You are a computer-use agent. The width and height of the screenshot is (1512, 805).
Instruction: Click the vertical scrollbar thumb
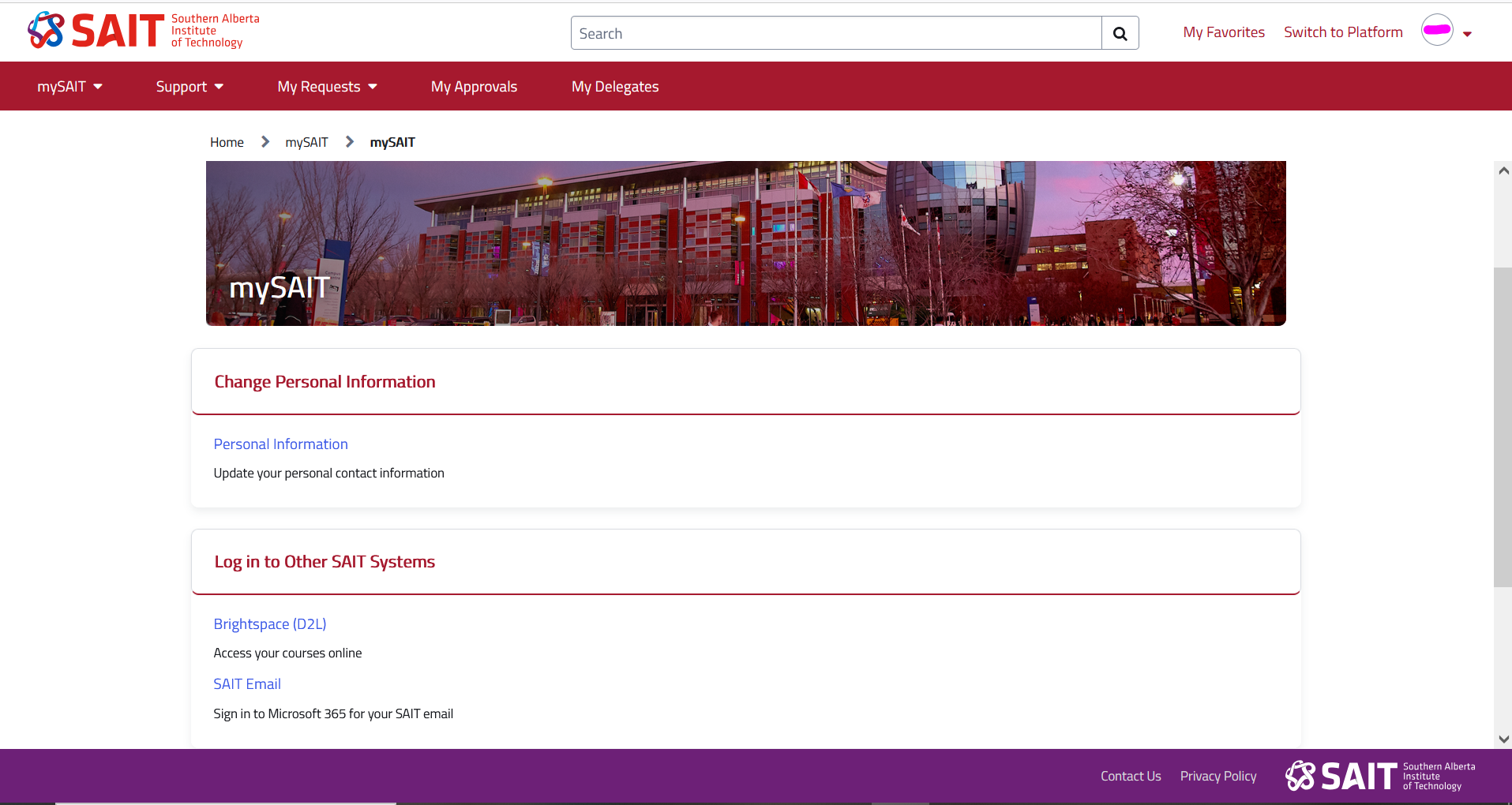pos(1503,427)
